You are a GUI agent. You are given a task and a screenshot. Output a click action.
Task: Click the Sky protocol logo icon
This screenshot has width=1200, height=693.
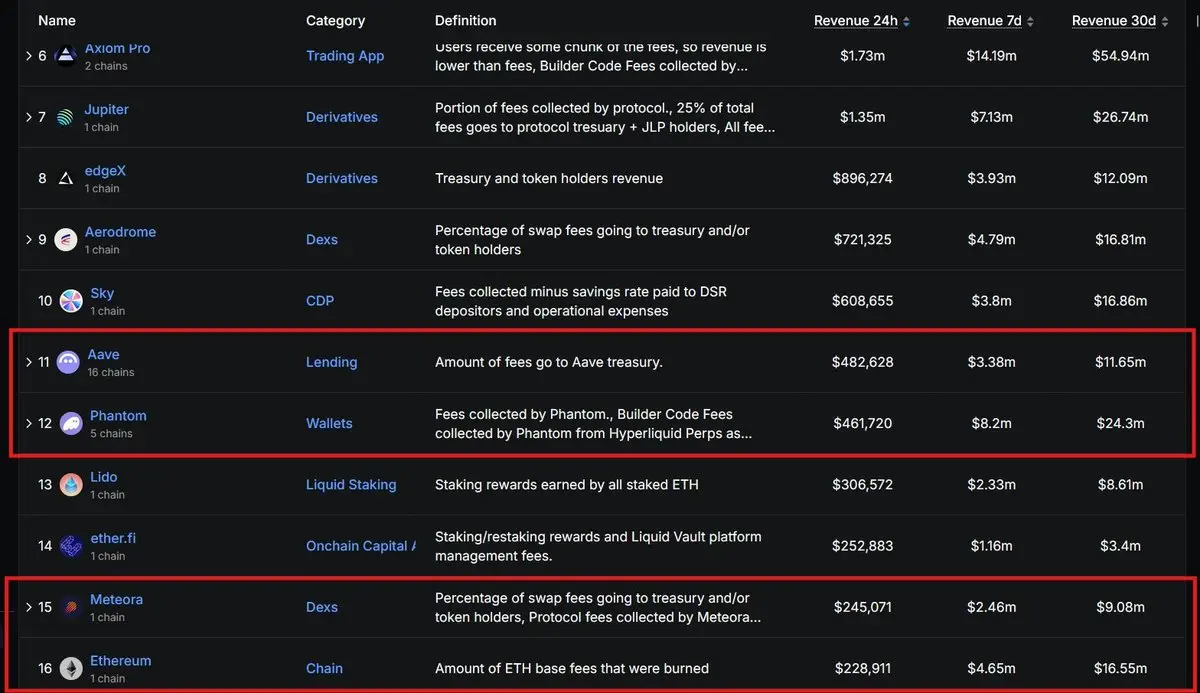[71, 301]
